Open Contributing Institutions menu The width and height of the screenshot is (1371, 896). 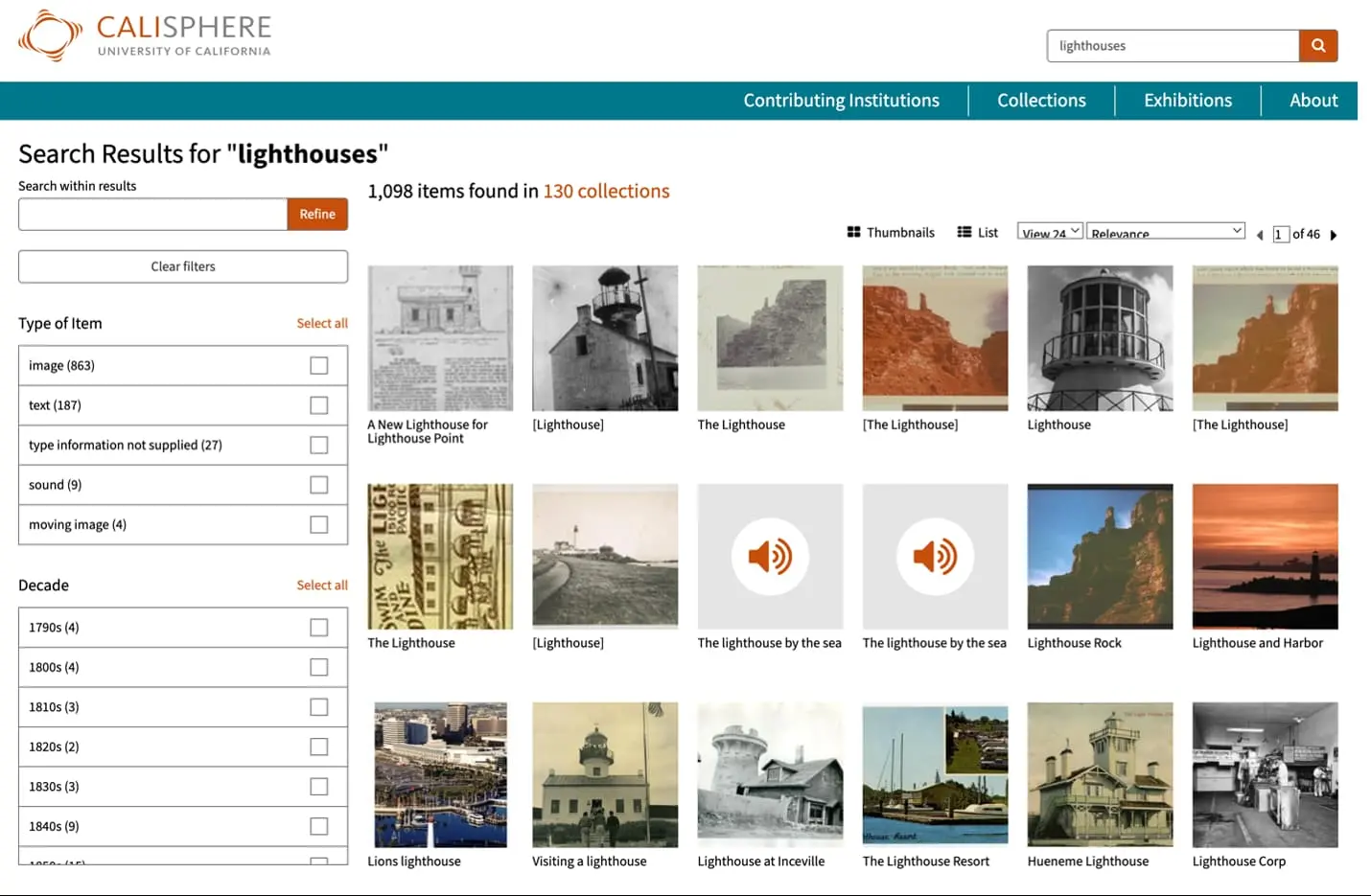841,101
